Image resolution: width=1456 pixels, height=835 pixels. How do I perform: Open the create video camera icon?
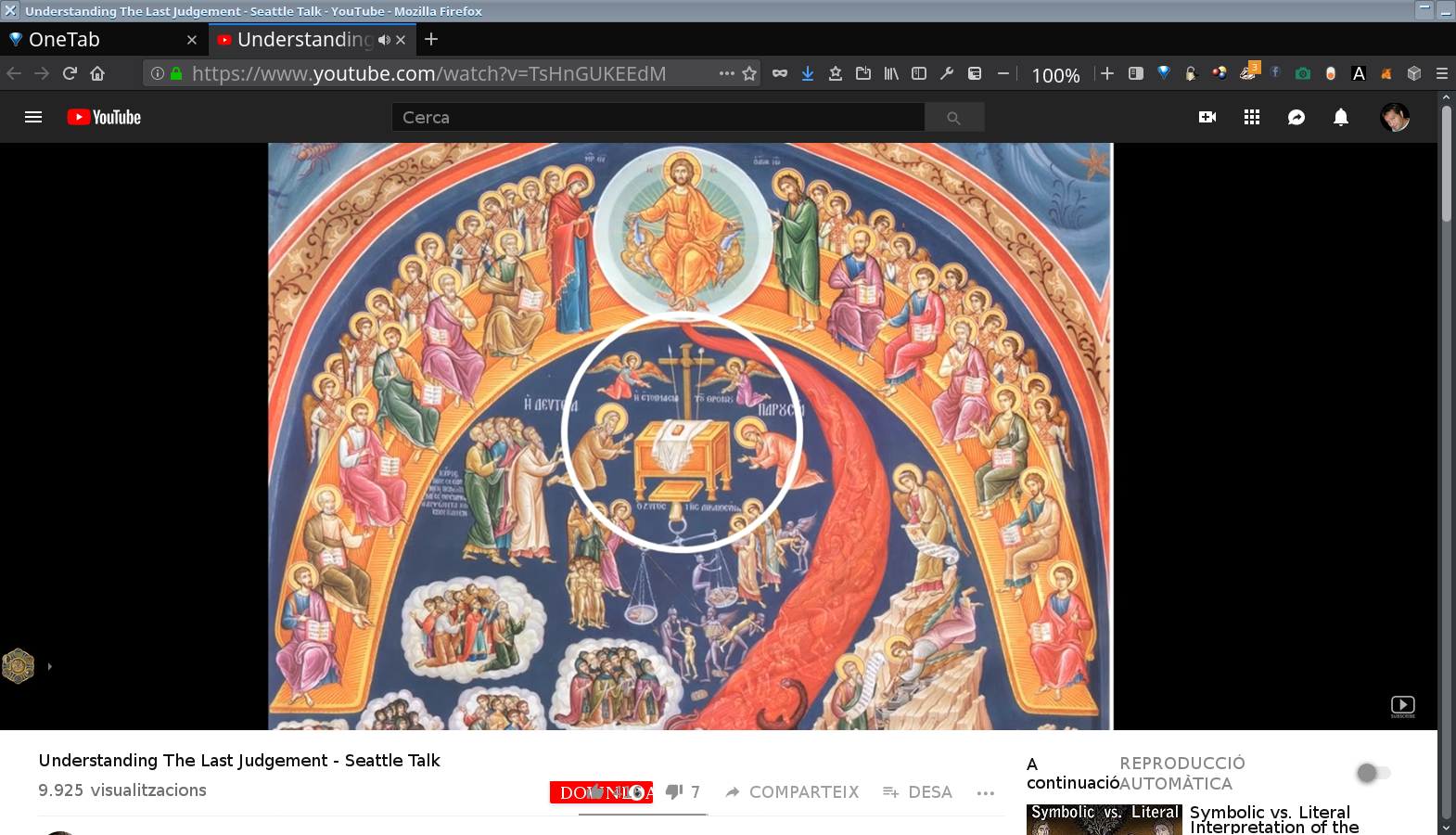1207,117
